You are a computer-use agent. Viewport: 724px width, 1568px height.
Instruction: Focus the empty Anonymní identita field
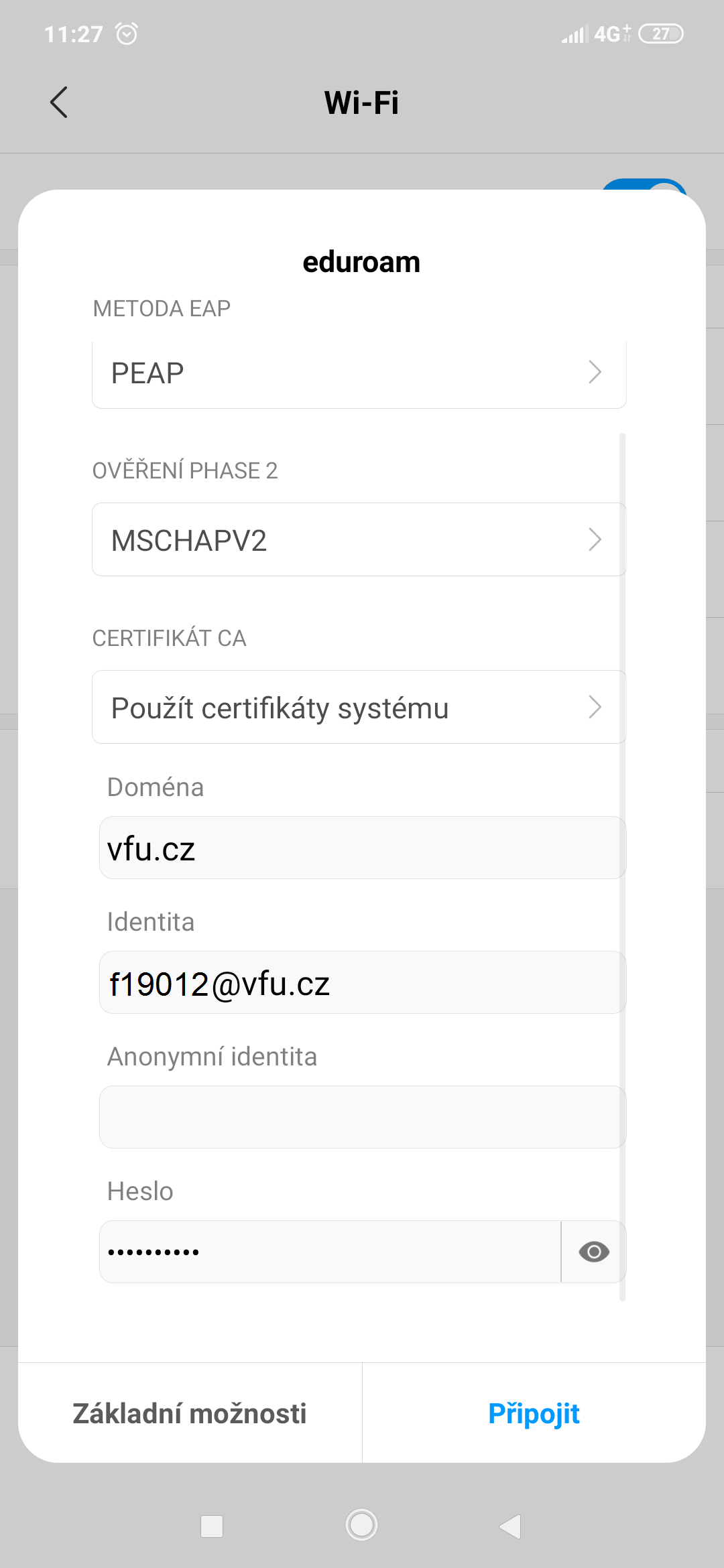[363, 1117]
